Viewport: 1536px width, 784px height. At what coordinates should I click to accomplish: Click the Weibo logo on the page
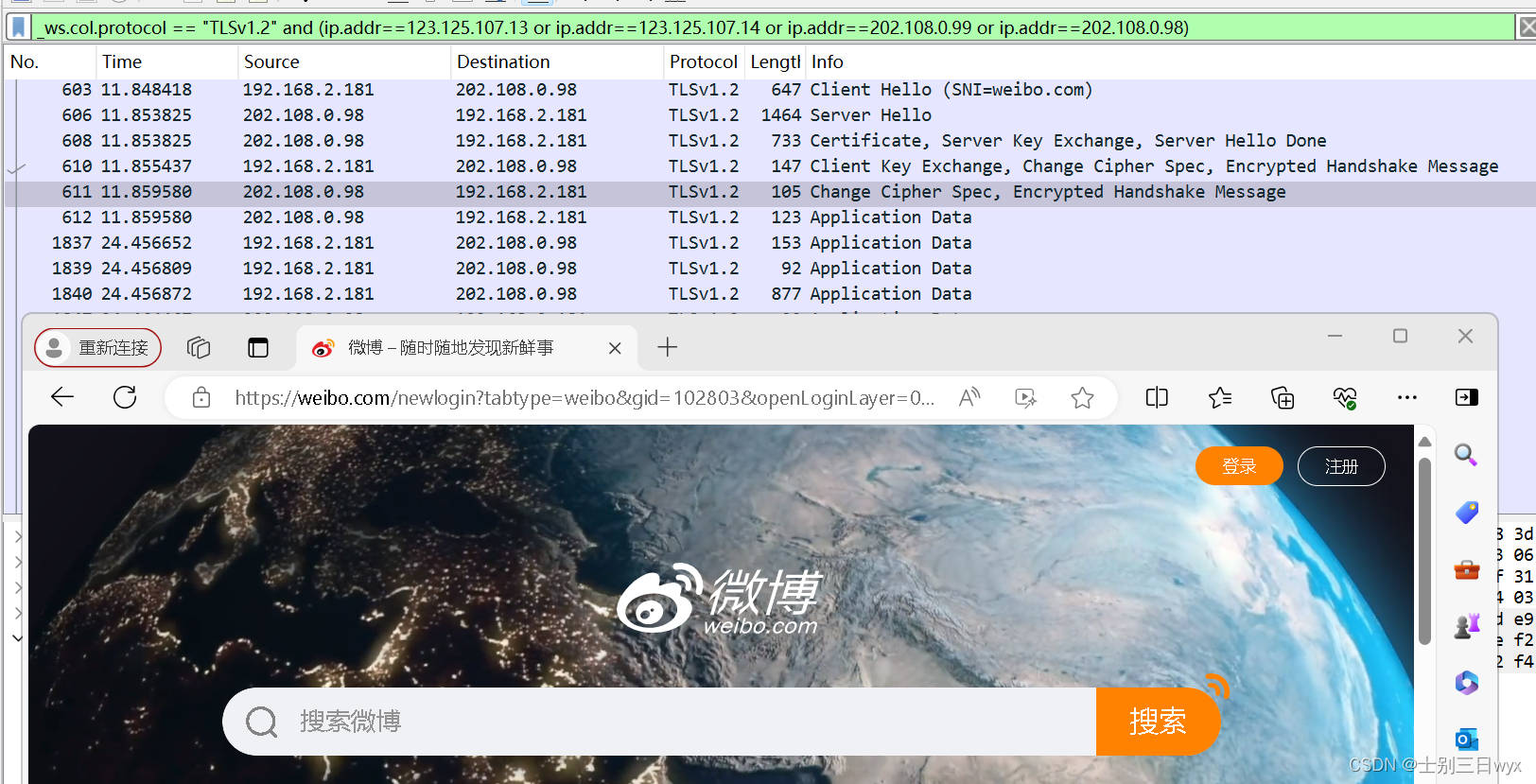721,600
